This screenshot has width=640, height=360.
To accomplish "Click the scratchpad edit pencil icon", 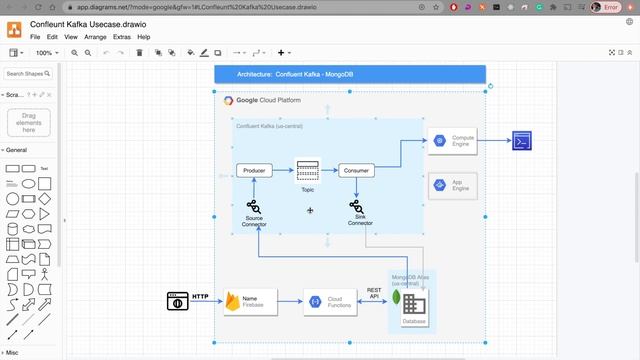I will tap(42, 95).
